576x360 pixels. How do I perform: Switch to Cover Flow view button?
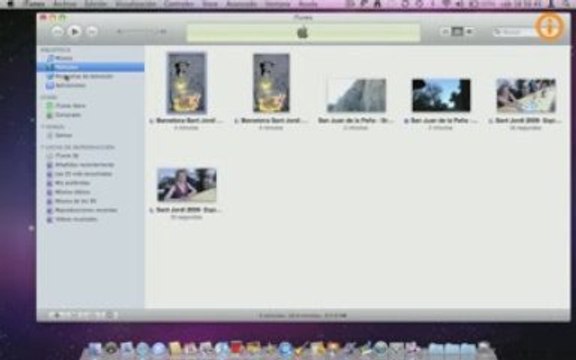click(469, 32)
